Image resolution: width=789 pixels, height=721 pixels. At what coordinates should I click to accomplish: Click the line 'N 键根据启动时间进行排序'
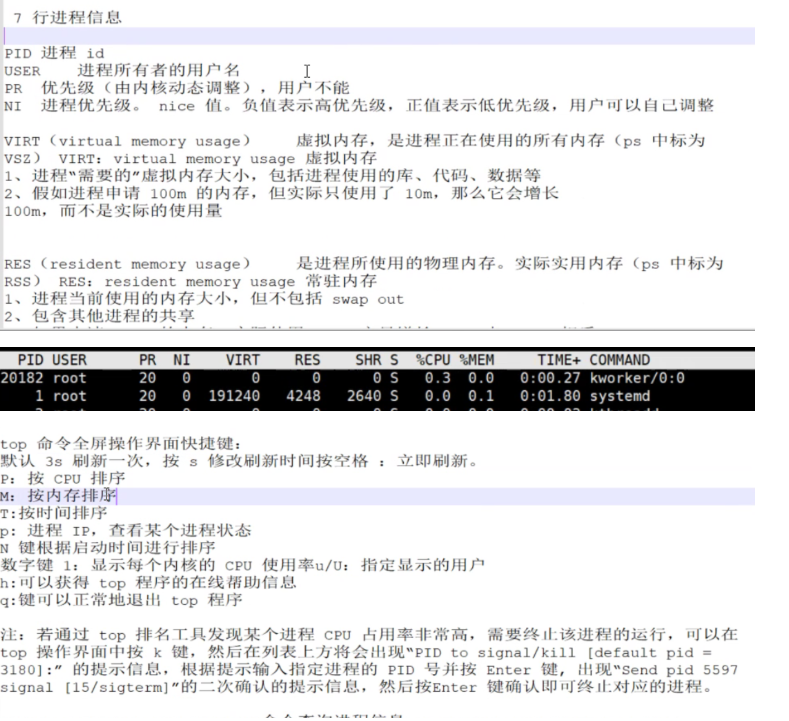(108, 548)
